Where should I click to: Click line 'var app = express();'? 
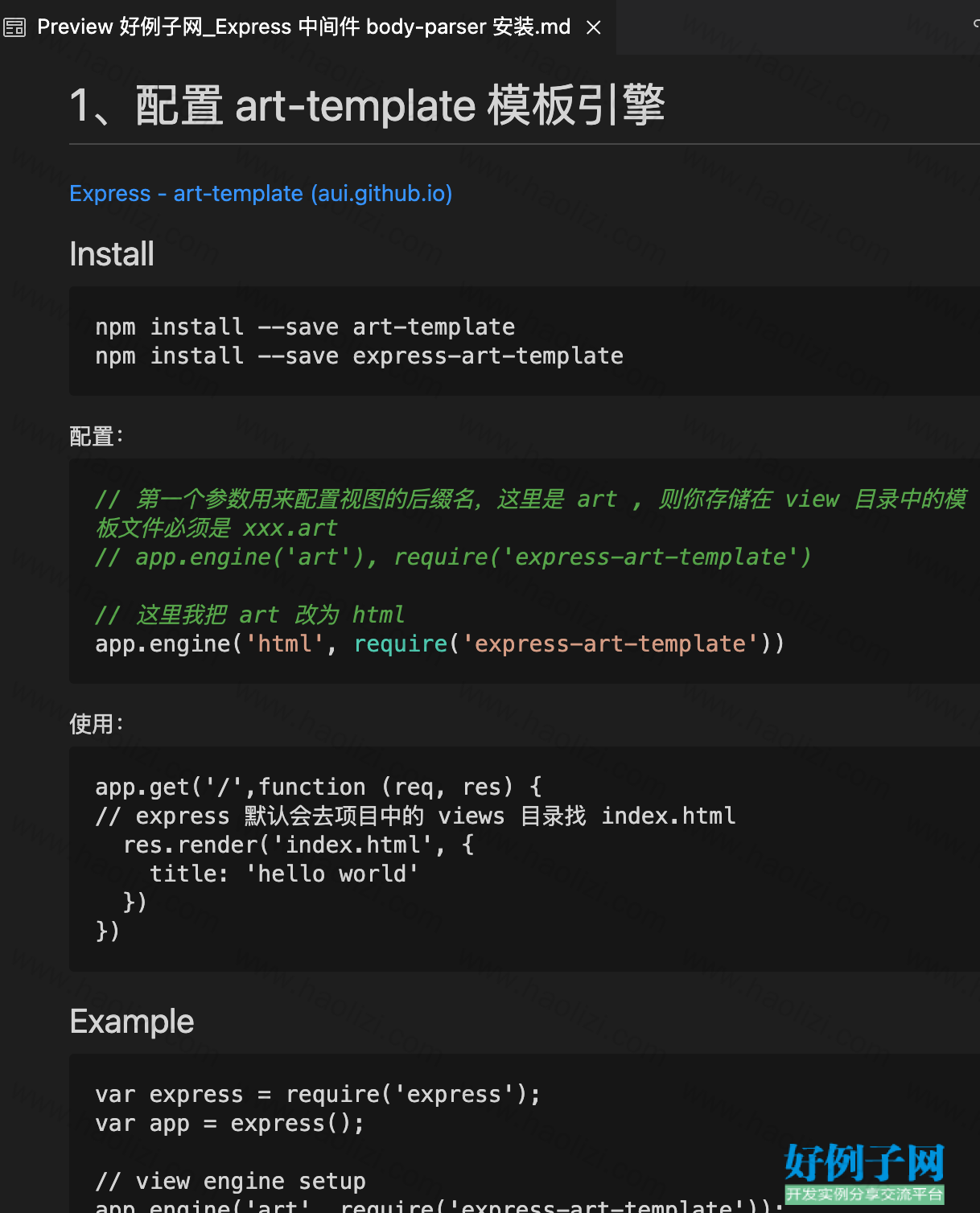(x=229, y=1123)
